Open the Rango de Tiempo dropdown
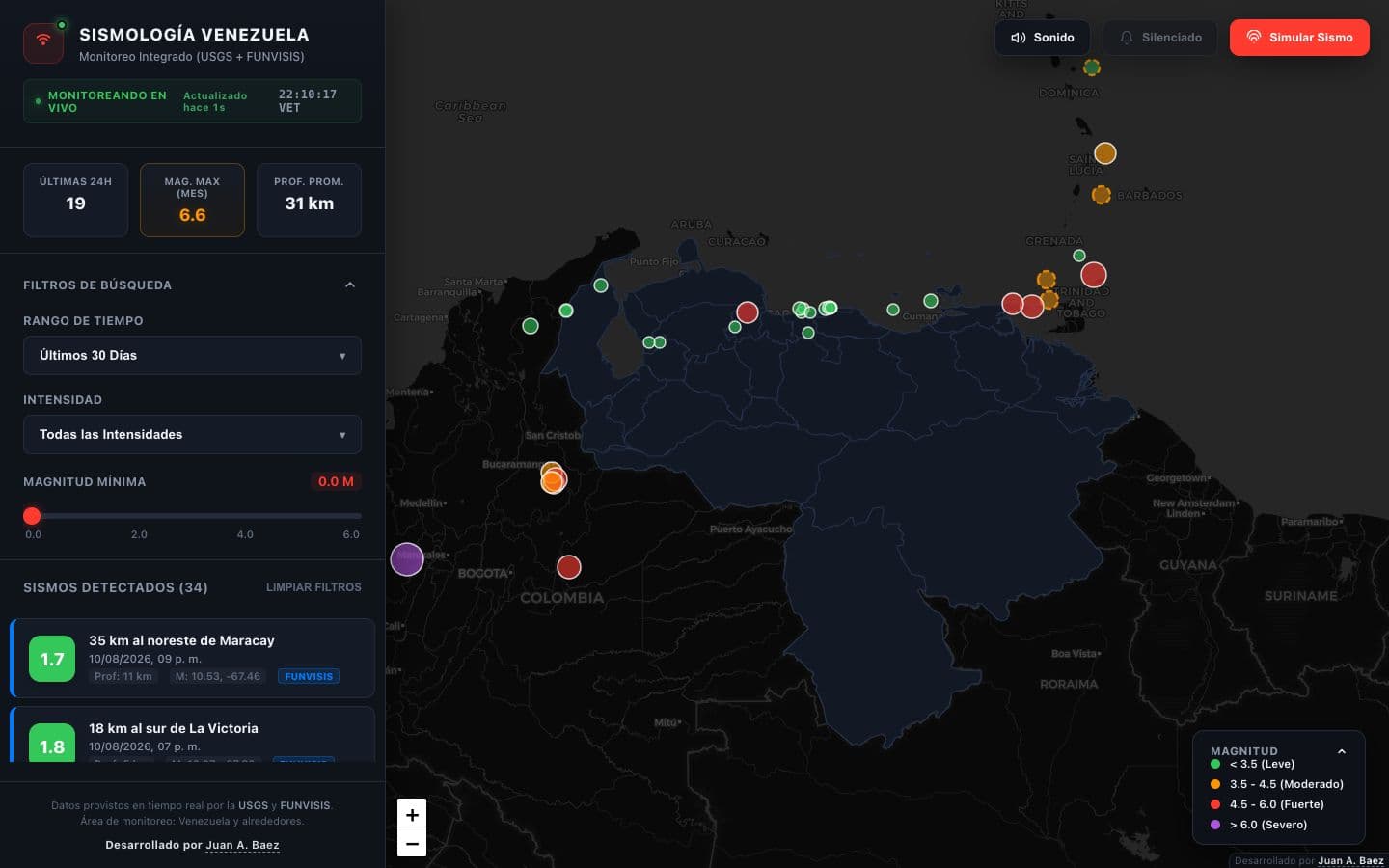 (x=192, y=355)
